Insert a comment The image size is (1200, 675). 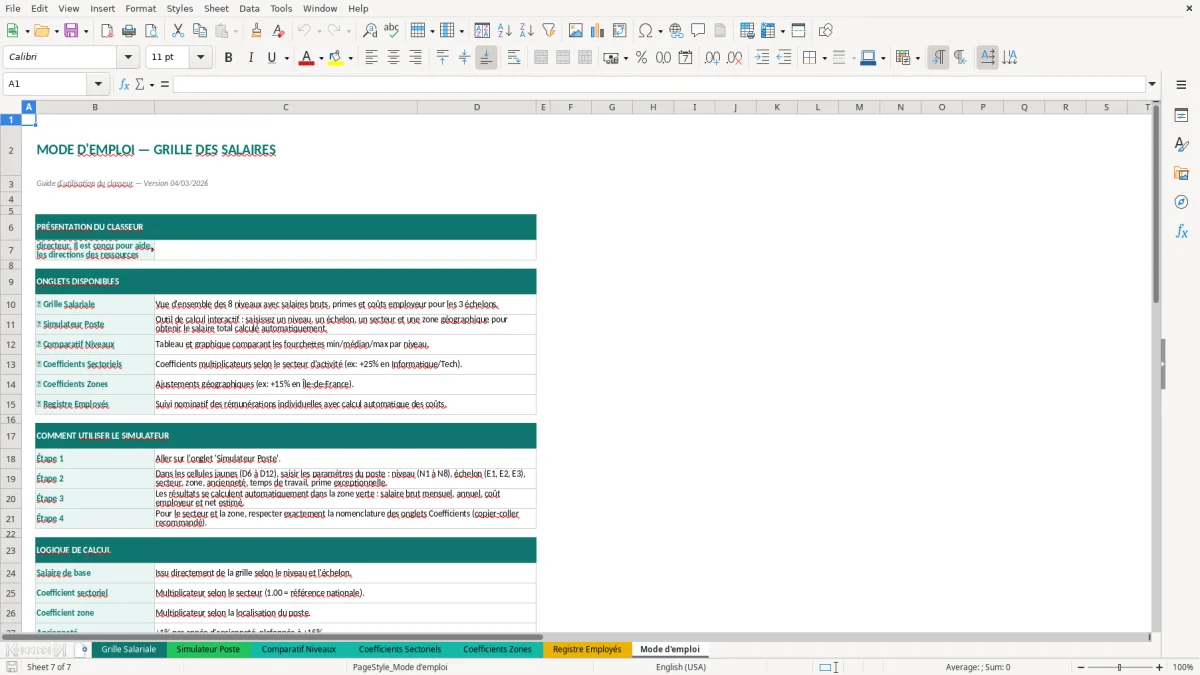click(x=698, y=31)
